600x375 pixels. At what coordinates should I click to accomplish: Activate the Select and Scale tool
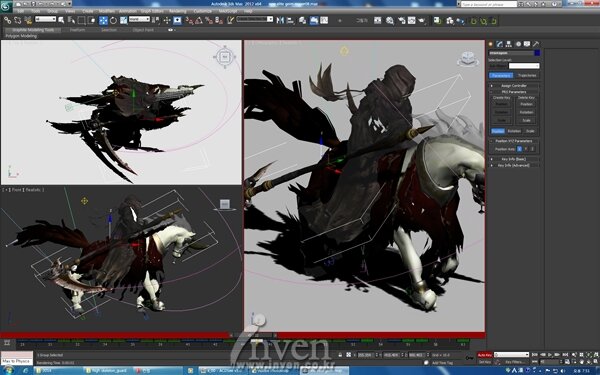click(124, 20)
